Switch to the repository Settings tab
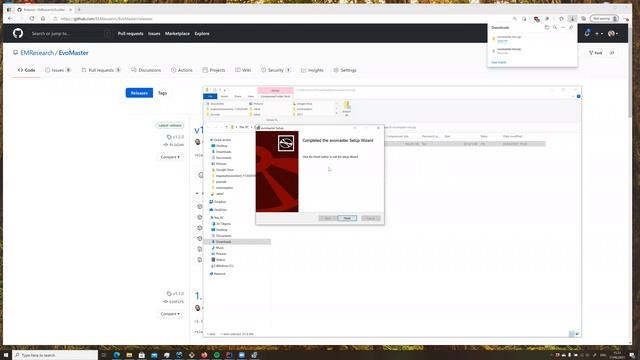 (x=345, y=70)
